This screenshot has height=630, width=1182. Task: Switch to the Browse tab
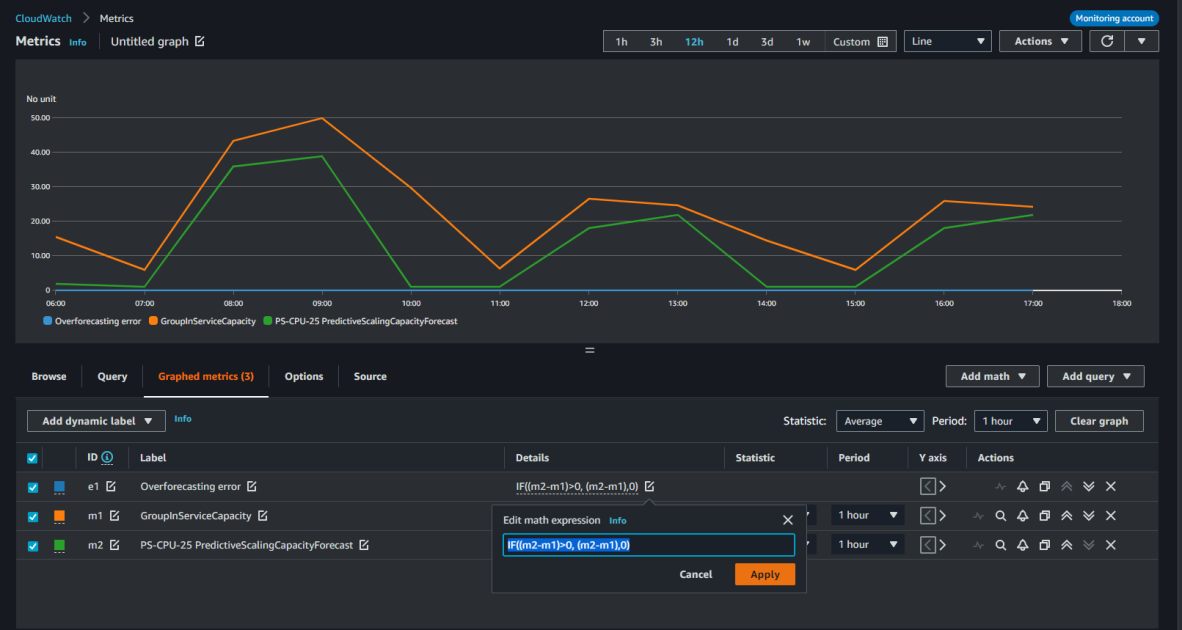coord(48,376)
